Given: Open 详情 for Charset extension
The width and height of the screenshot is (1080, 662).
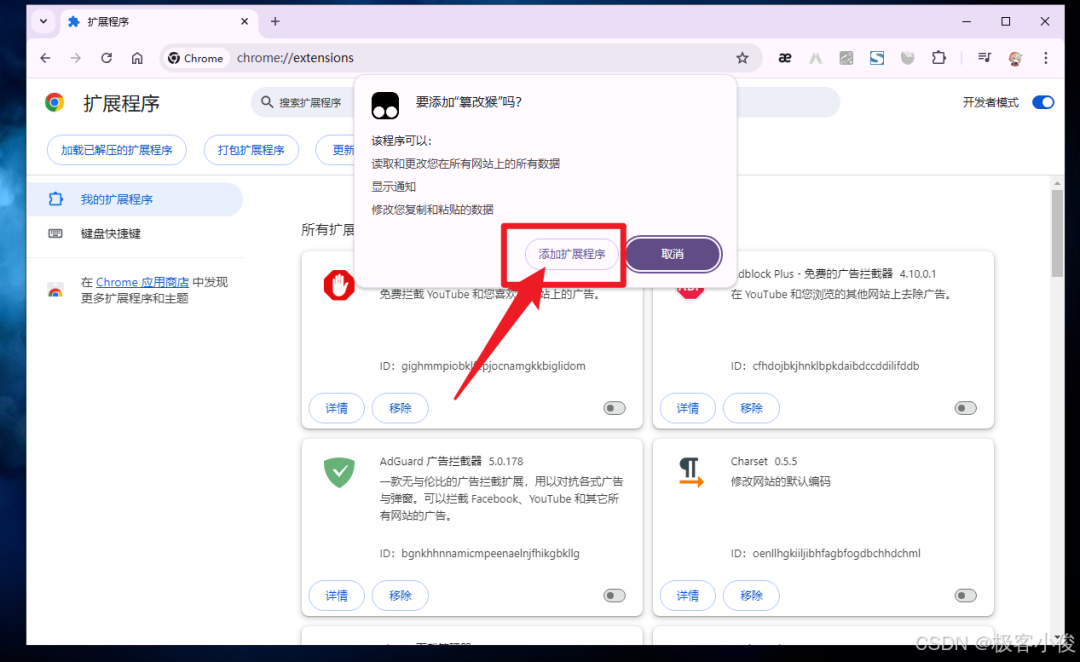Looking at the screenshot, I should click(687, 595).
